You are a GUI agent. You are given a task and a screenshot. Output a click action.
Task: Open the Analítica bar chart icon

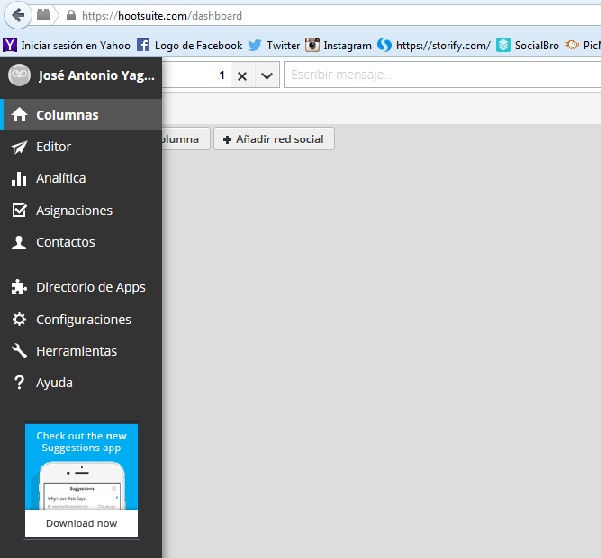pyautogui.click(x=18, y=179)
